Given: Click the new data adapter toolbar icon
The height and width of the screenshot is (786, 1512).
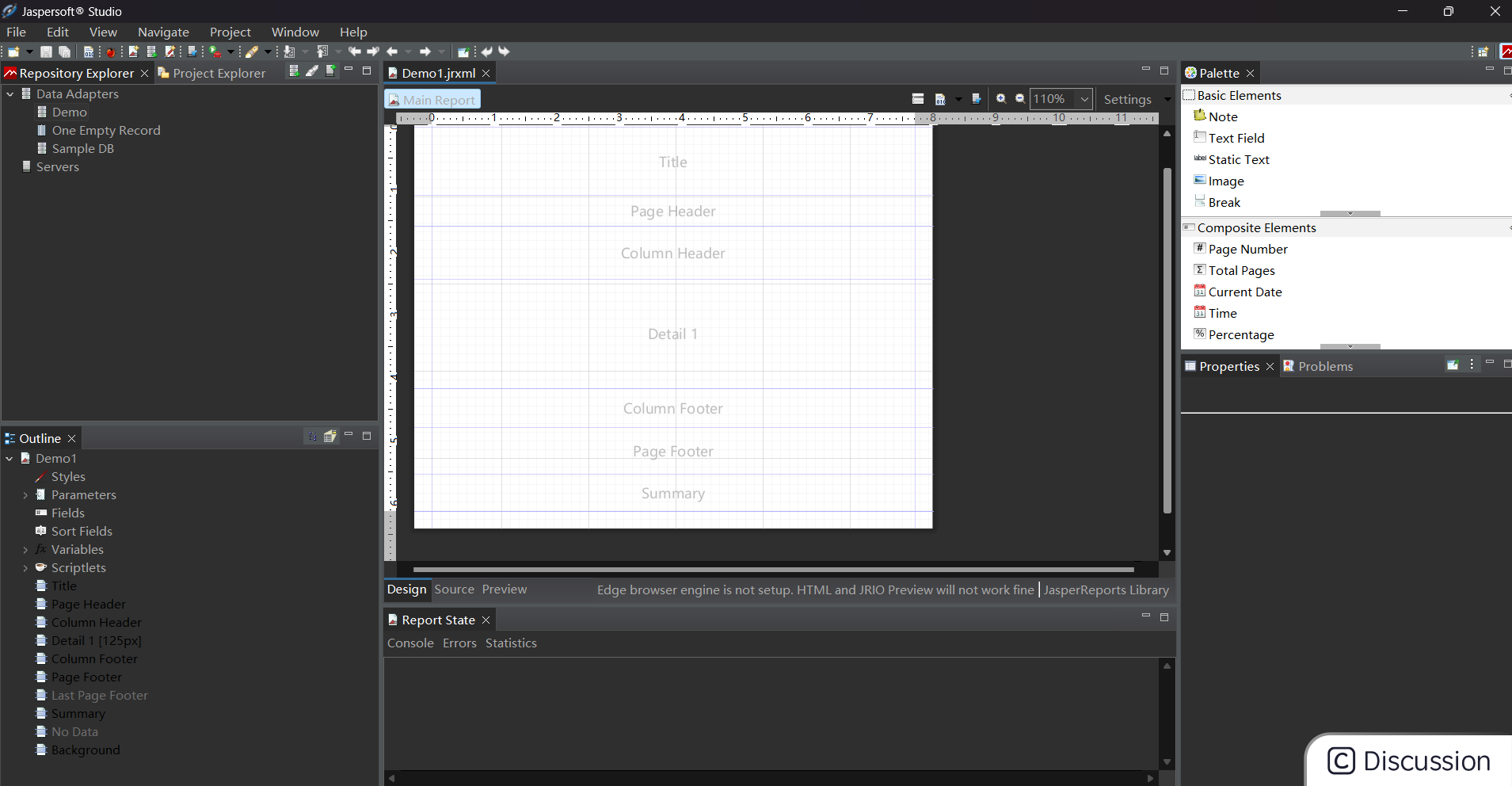Looking at the screenshot, I should click(x=151, y=52).
